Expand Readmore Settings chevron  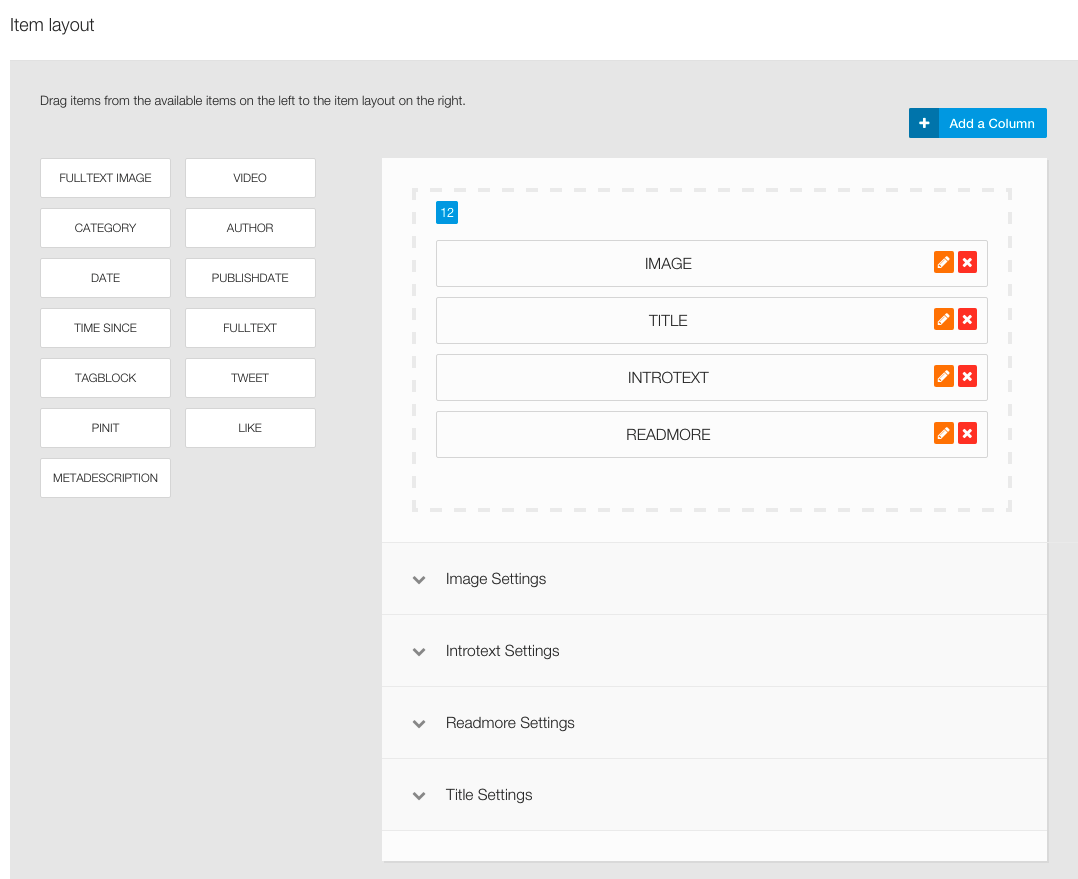pos(419,724)
